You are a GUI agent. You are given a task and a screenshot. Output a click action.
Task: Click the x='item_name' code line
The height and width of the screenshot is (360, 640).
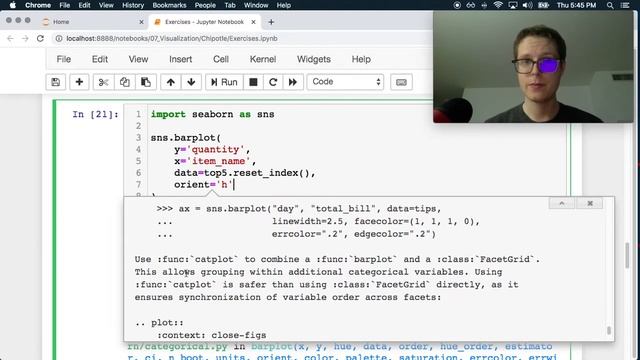click(x=215, y=161)
